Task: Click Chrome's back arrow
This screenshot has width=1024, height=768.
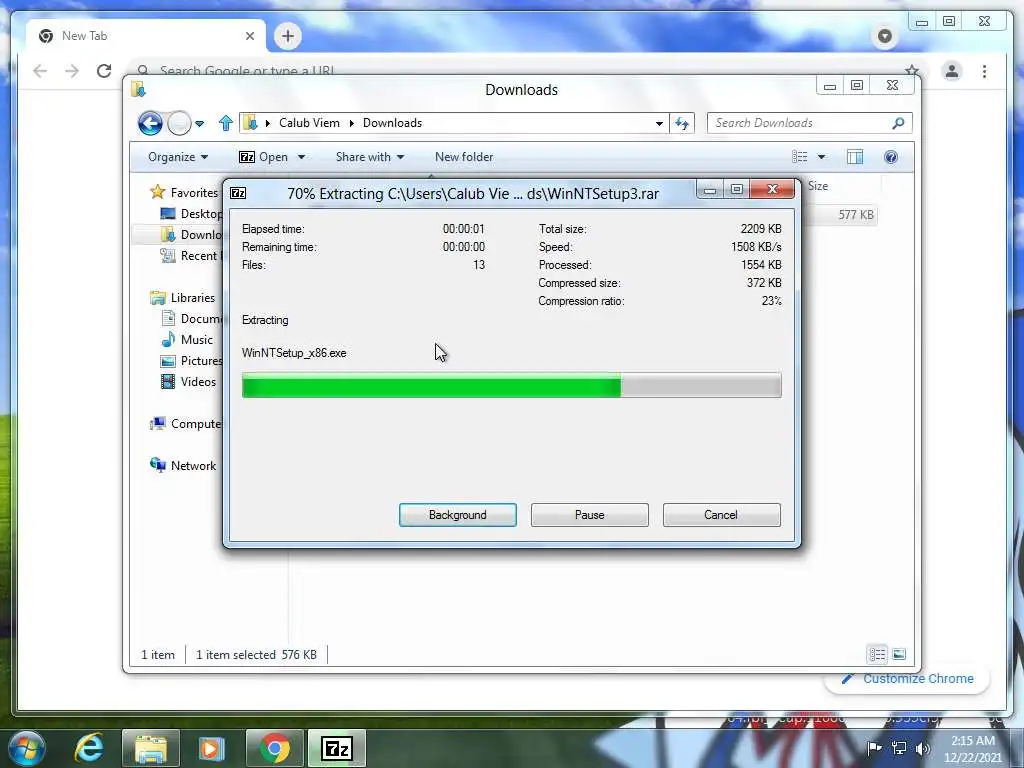Action: [40, 71]
